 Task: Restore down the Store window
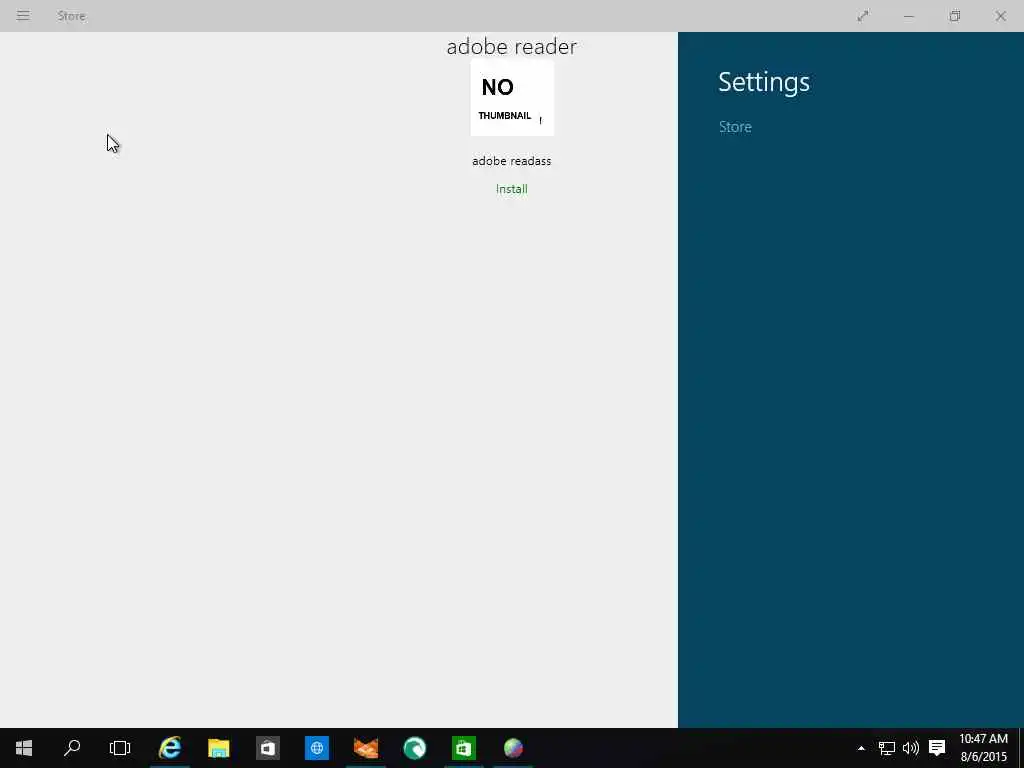pos(955,16)
